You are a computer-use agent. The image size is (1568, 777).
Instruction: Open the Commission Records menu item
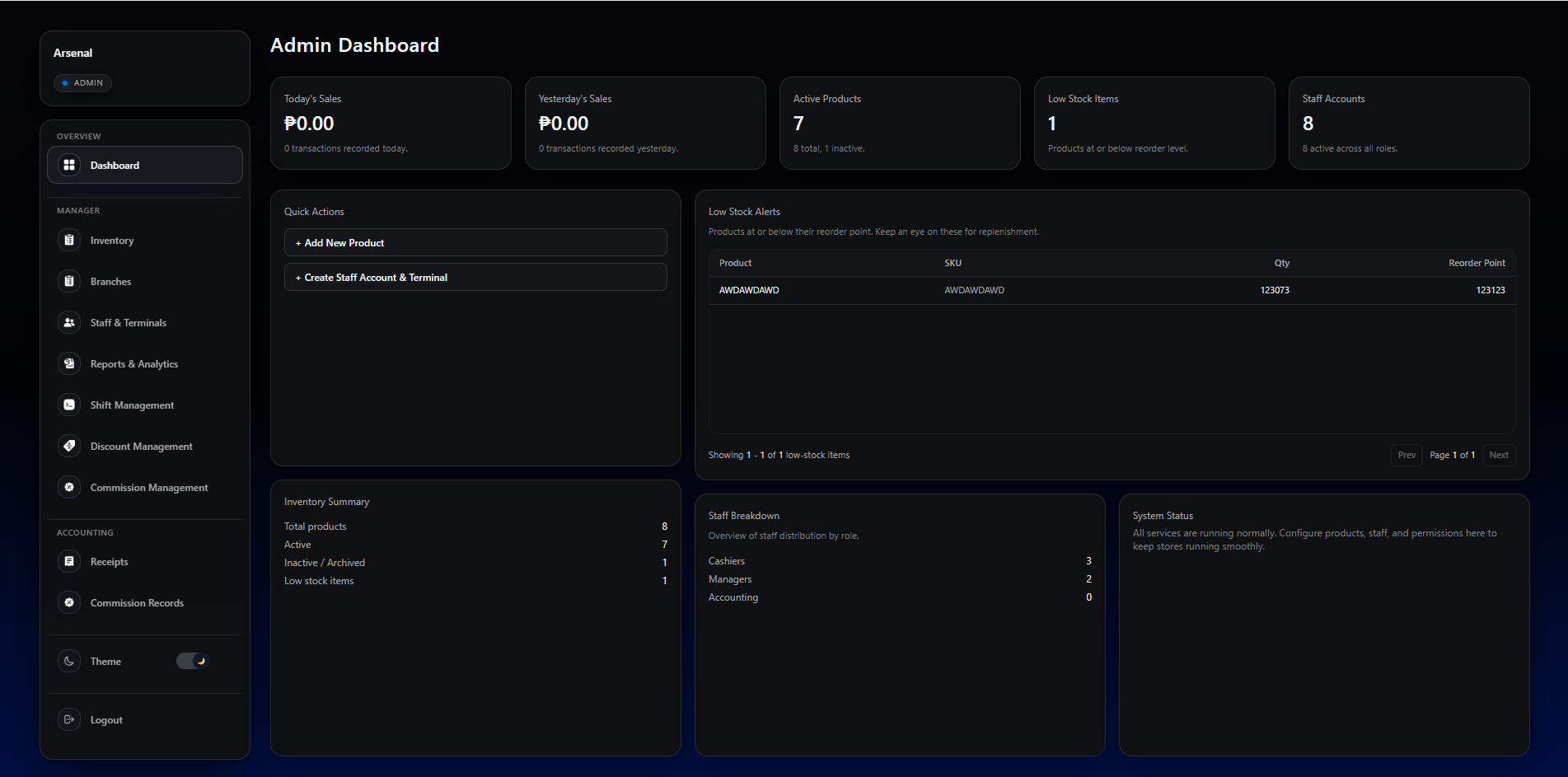click(x=137, y=603)
